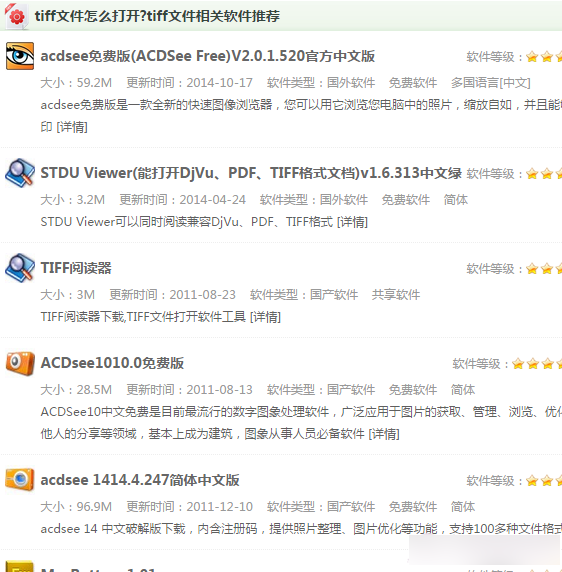Click the red flower header icon
Image resolution: width=562 pixels, height=572 pixels.
click(x=16, y=16)
